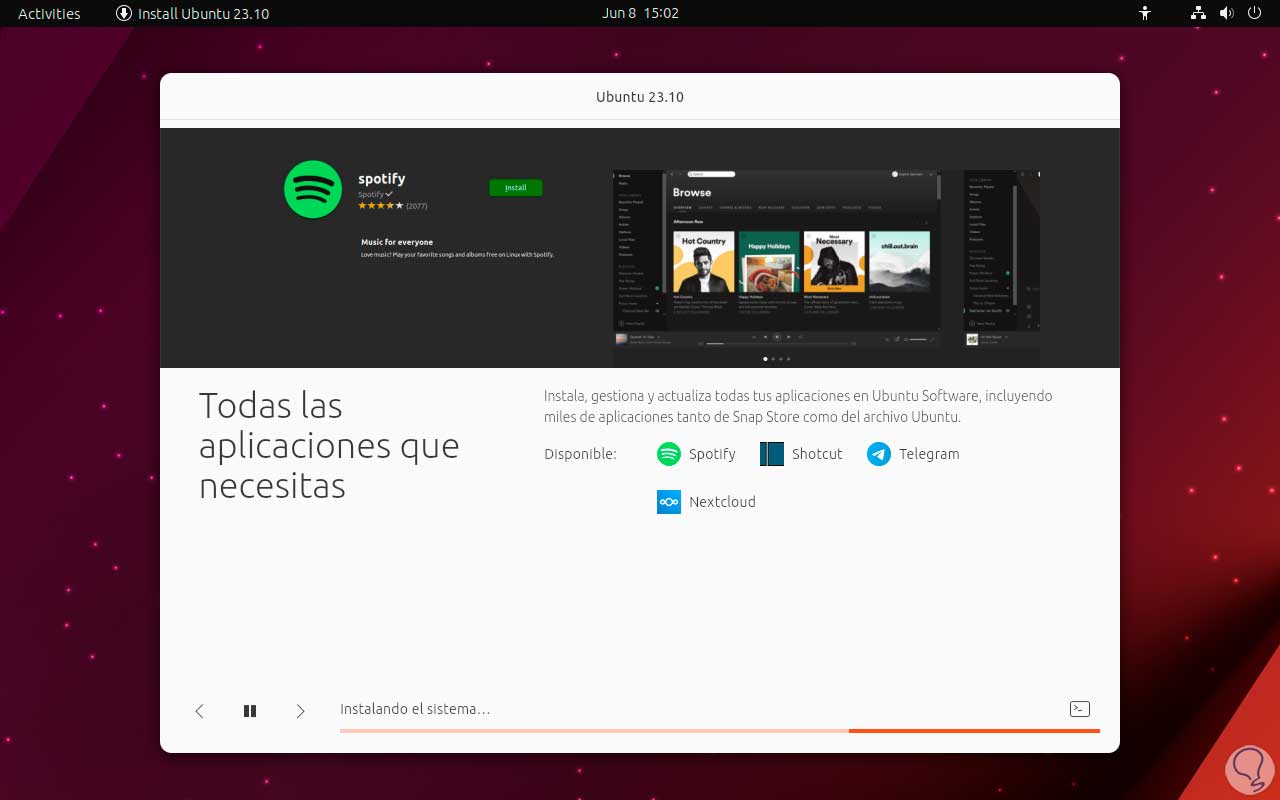Open the Install Ubuntu 23.10 app menu
Image resolution: width=1280 pixels, height=800 pixels.
[192, 13]
